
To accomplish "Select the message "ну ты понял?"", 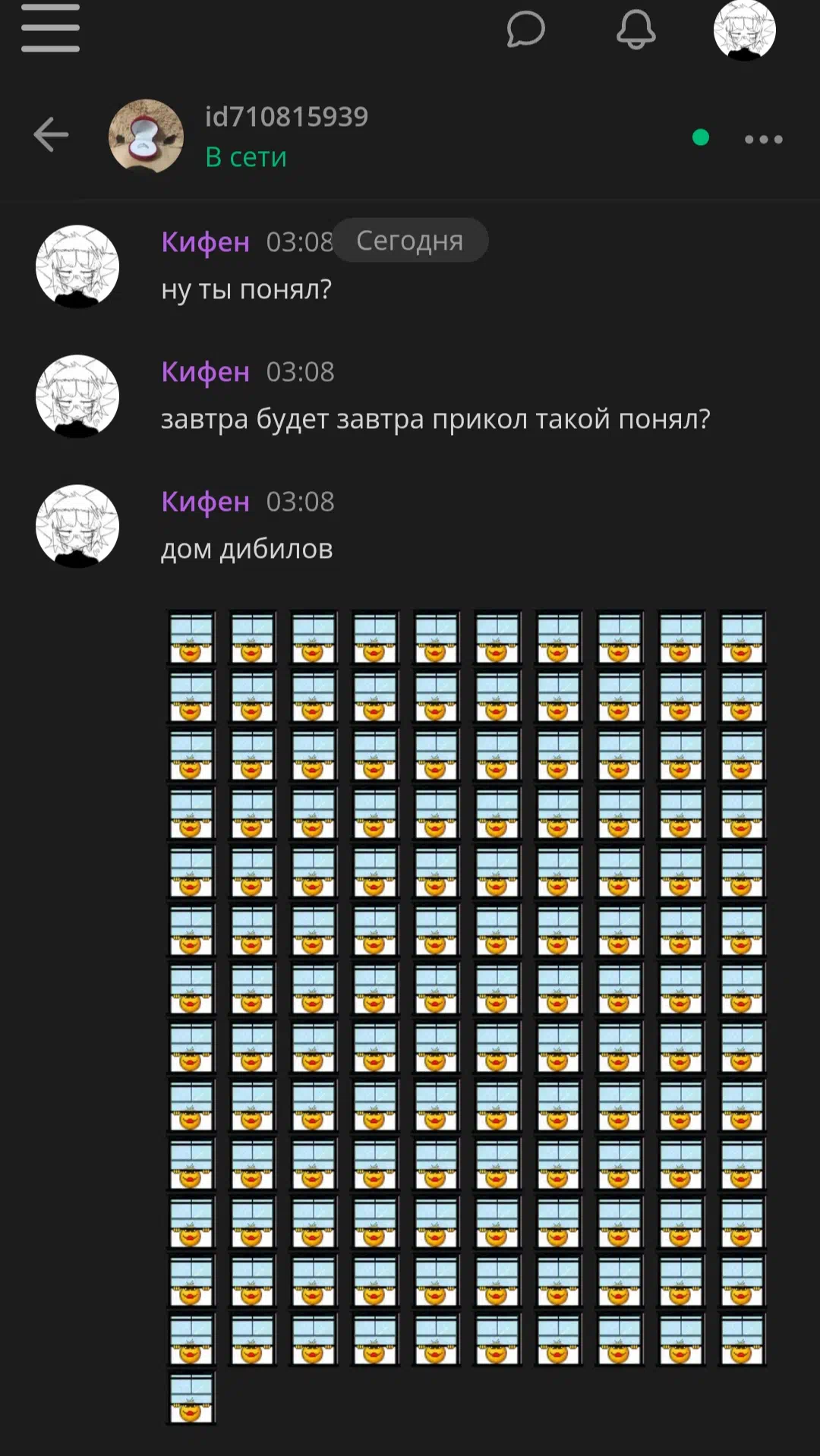I will (246, 289).
